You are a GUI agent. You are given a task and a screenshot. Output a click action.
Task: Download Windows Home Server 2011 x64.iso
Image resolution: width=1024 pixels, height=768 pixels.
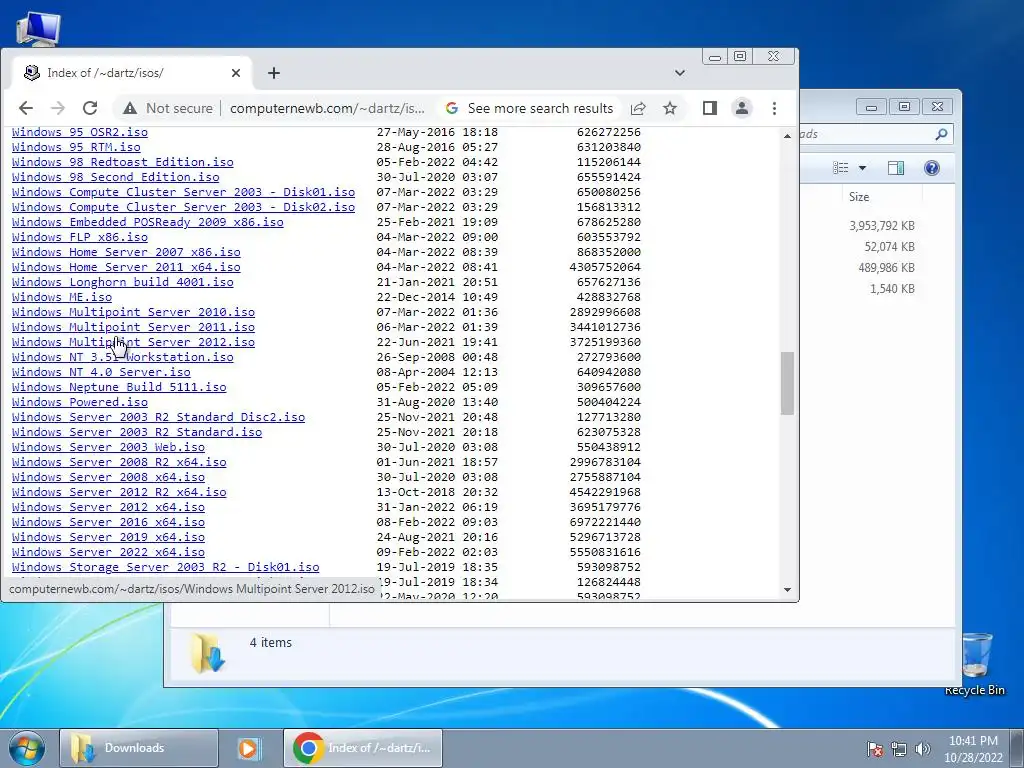(x=126, y=267)
